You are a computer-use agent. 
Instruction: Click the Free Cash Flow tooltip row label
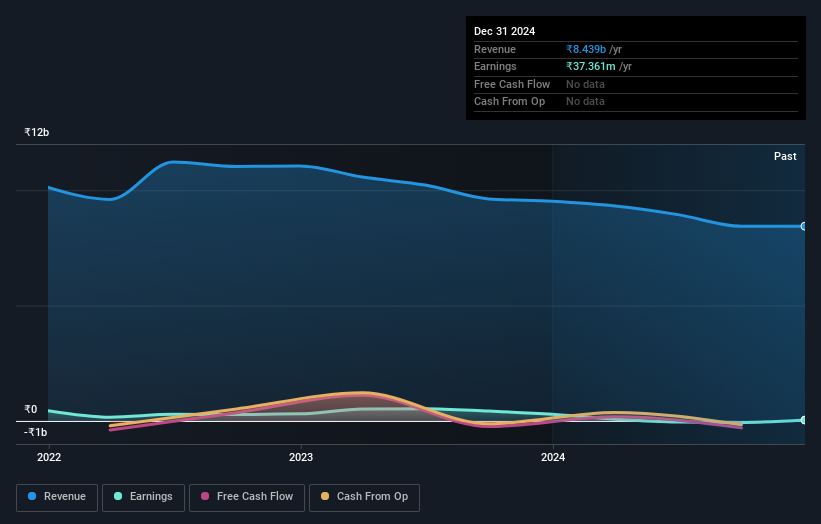point(512,84)
